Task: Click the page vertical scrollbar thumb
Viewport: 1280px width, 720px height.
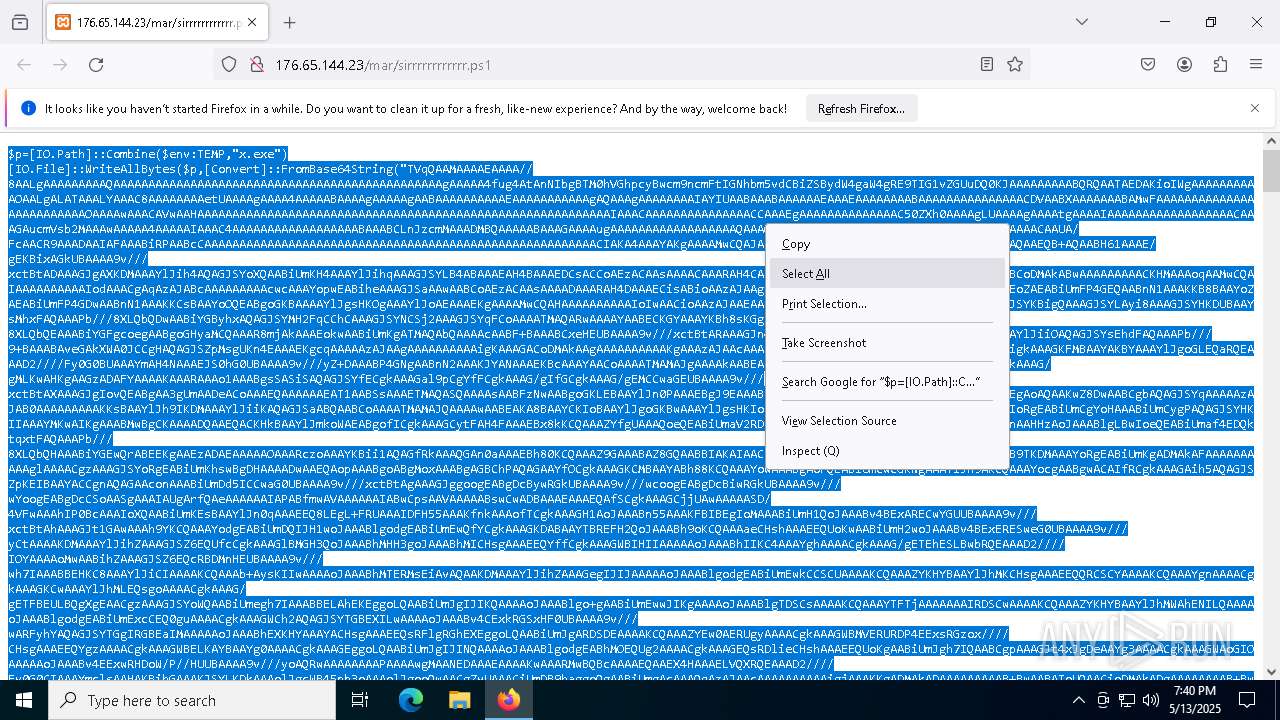Action: pos(1271,171)
